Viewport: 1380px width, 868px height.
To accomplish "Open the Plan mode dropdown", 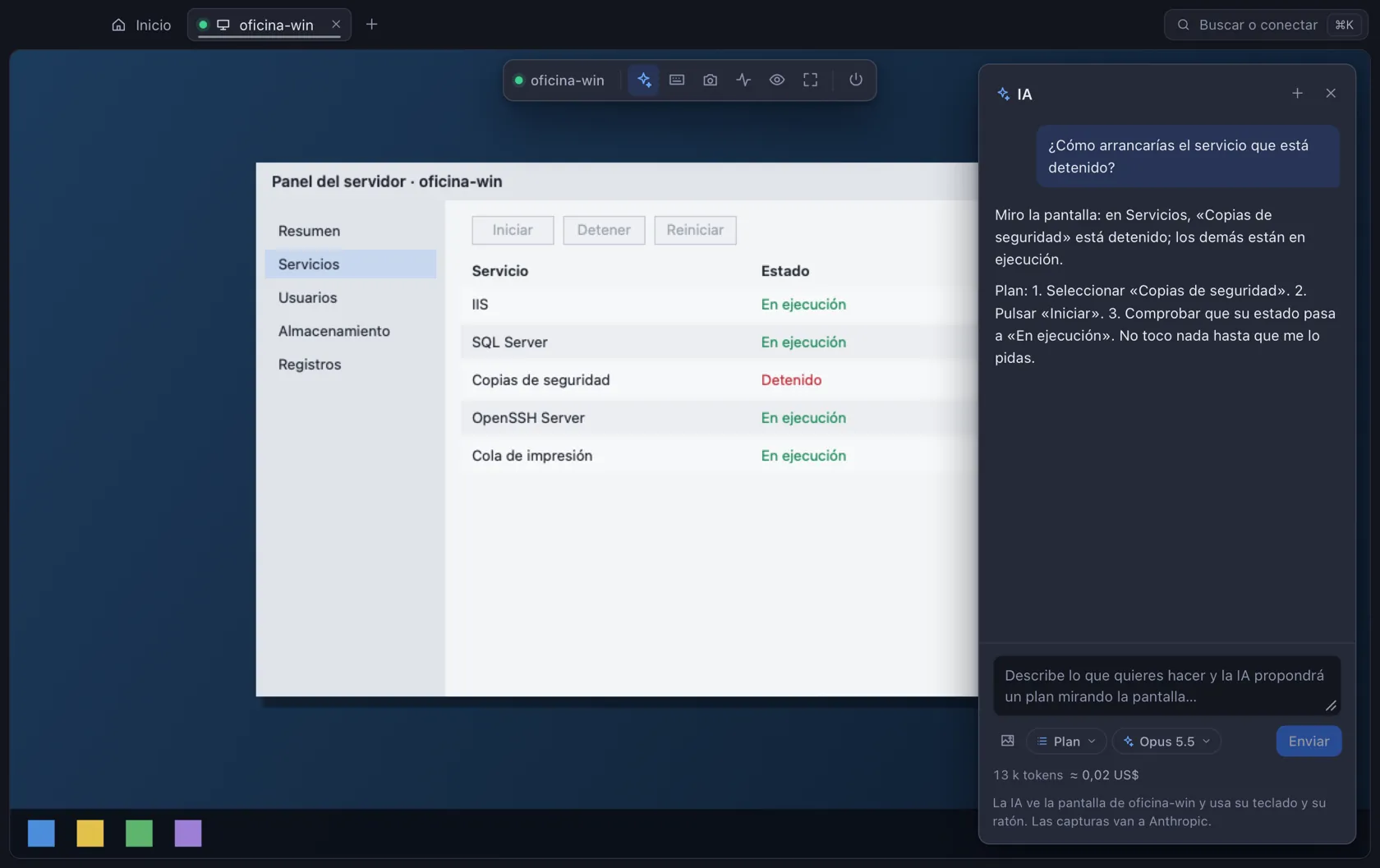I will [x=1066, y=742].
